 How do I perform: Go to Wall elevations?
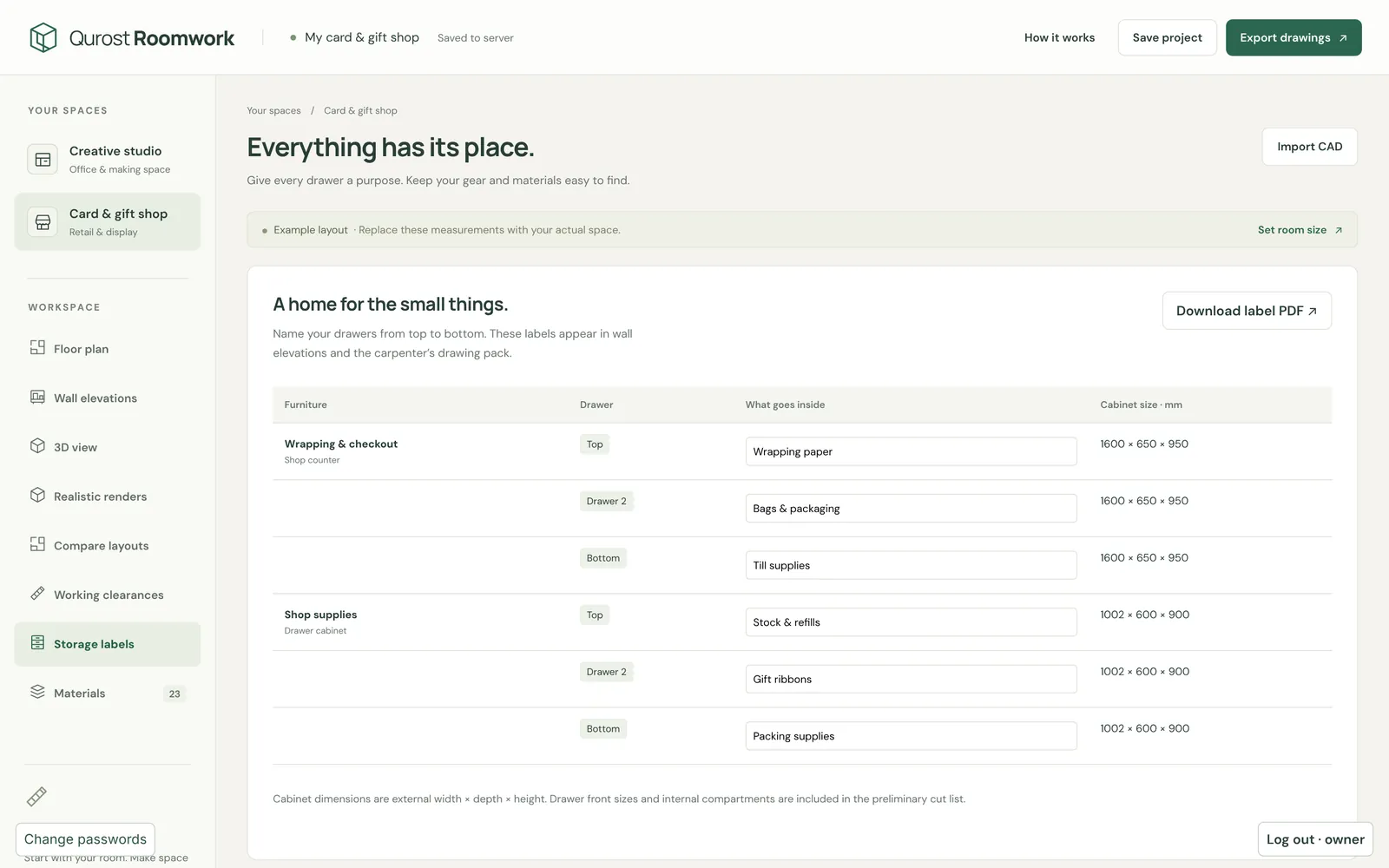click(108, 398)
